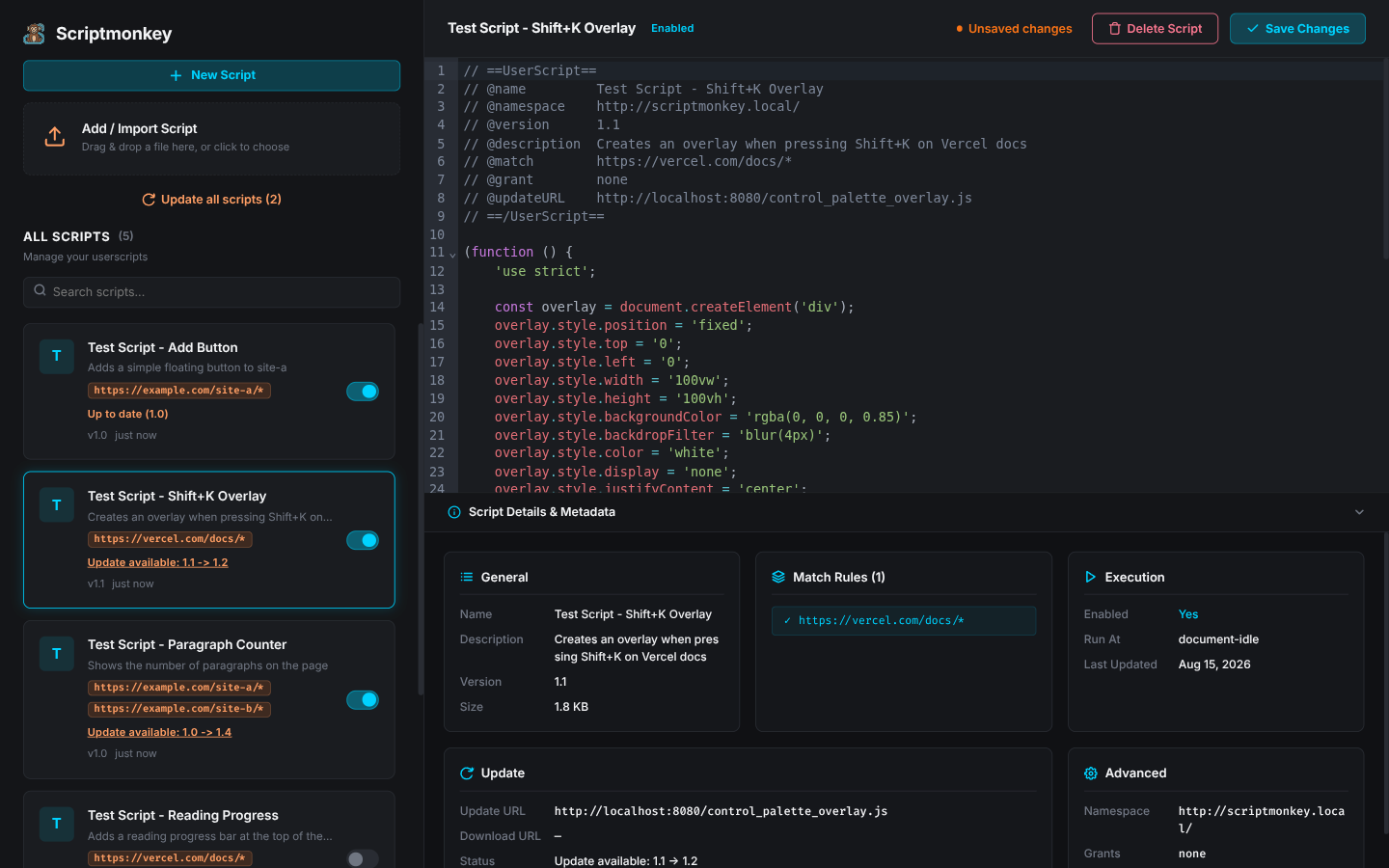Image resolution: width=1389 pixels, height=868 pixels.
Task: Click line 8 @updateURL in code editor
Action: click(x=718, y=198)
